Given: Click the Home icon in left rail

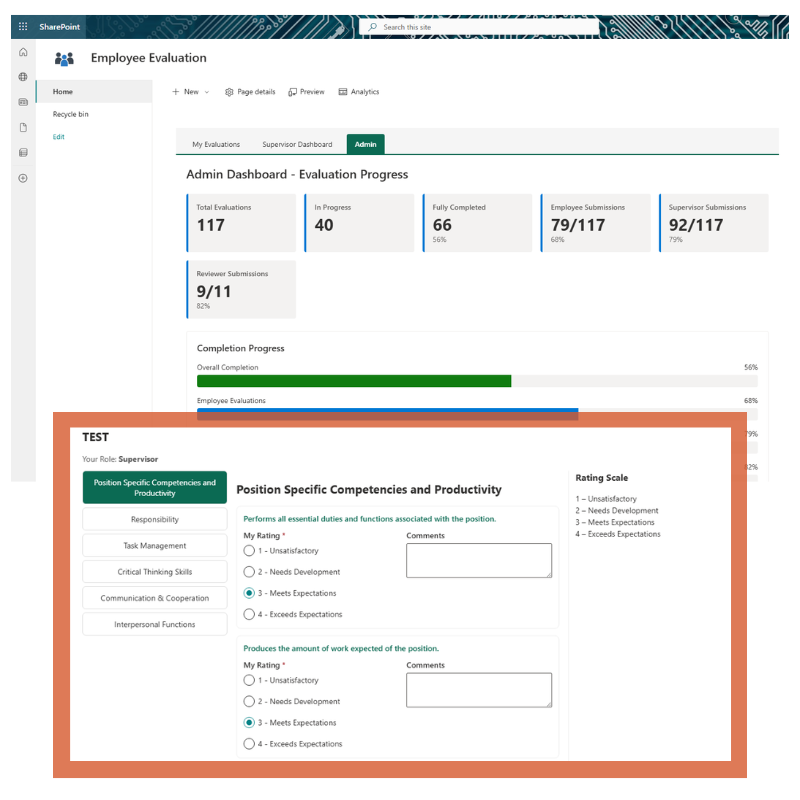Looking at the screenshot, I should [x=23, y=52].
